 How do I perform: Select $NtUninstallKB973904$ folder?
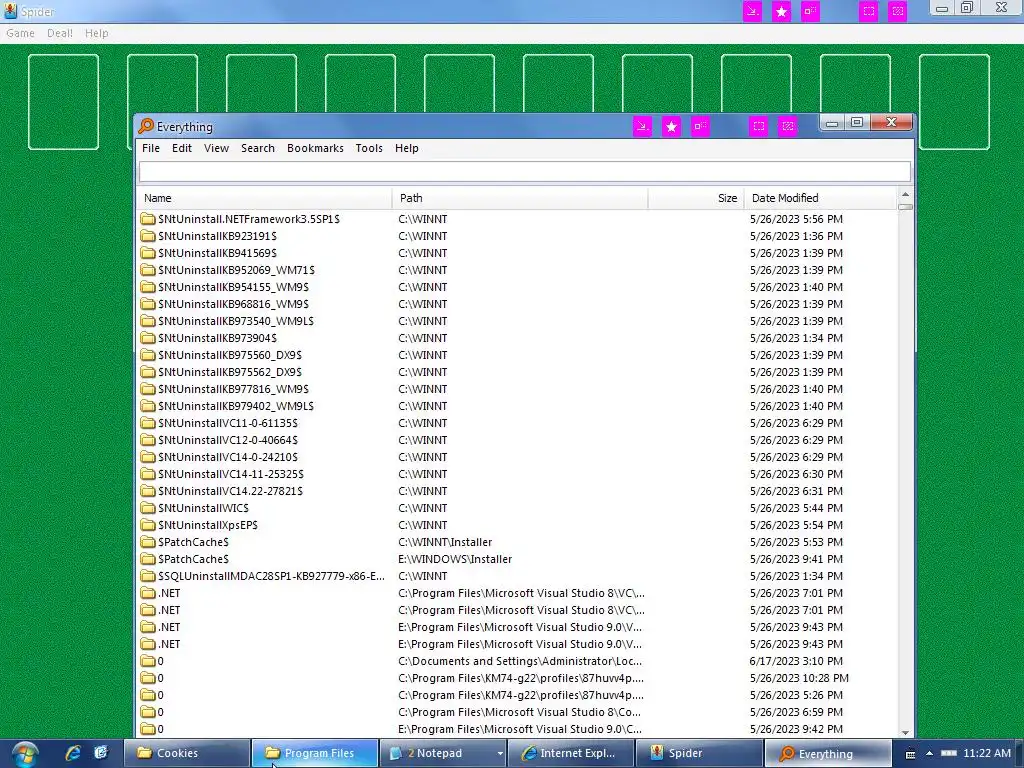(x=217, y=338)
